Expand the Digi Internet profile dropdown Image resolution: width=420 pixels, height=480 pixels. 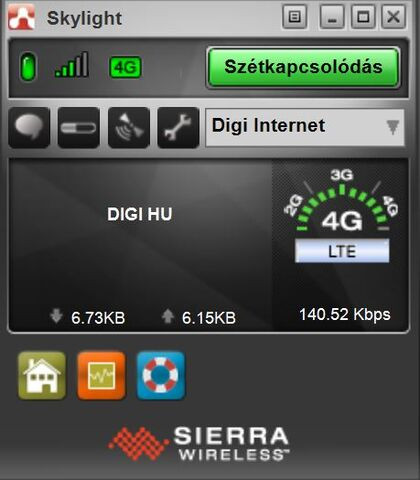click(x=305, y=127)
